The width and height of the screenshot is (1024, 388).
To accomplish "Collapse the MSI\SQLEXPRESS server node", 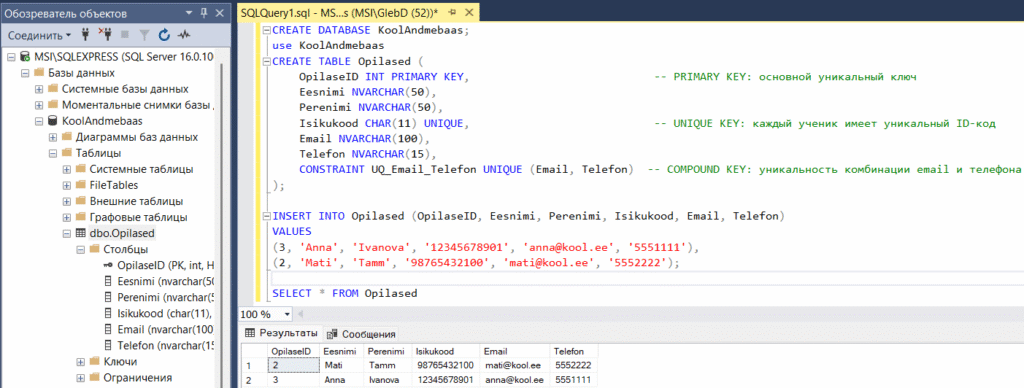I will [12, 57].
